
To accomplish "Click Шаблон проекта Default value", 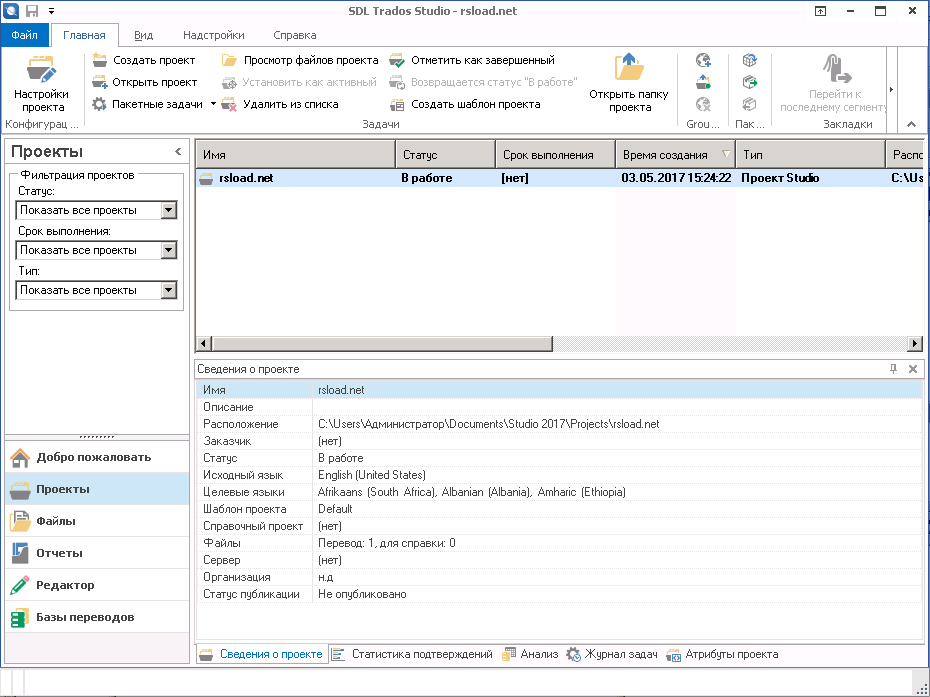I will [335, 509].
